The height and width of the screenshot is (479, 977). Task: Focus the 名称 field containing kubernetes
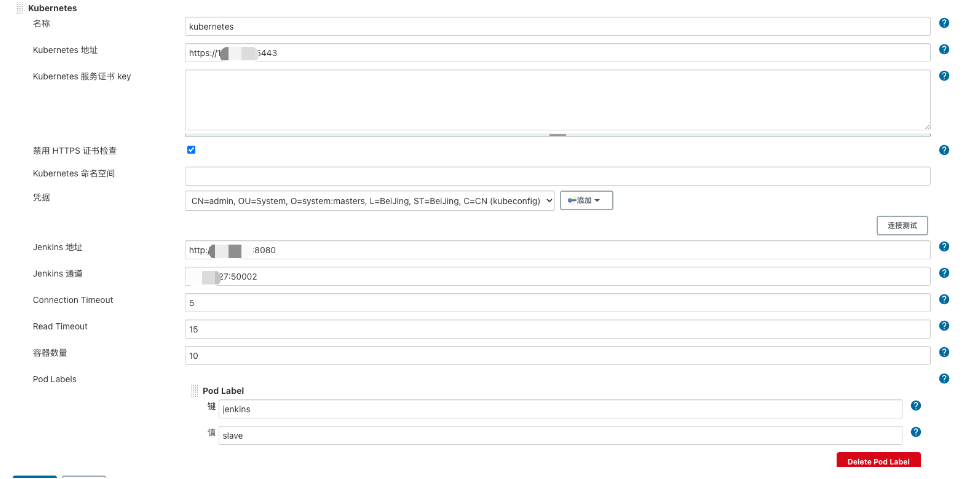[558, 26]
